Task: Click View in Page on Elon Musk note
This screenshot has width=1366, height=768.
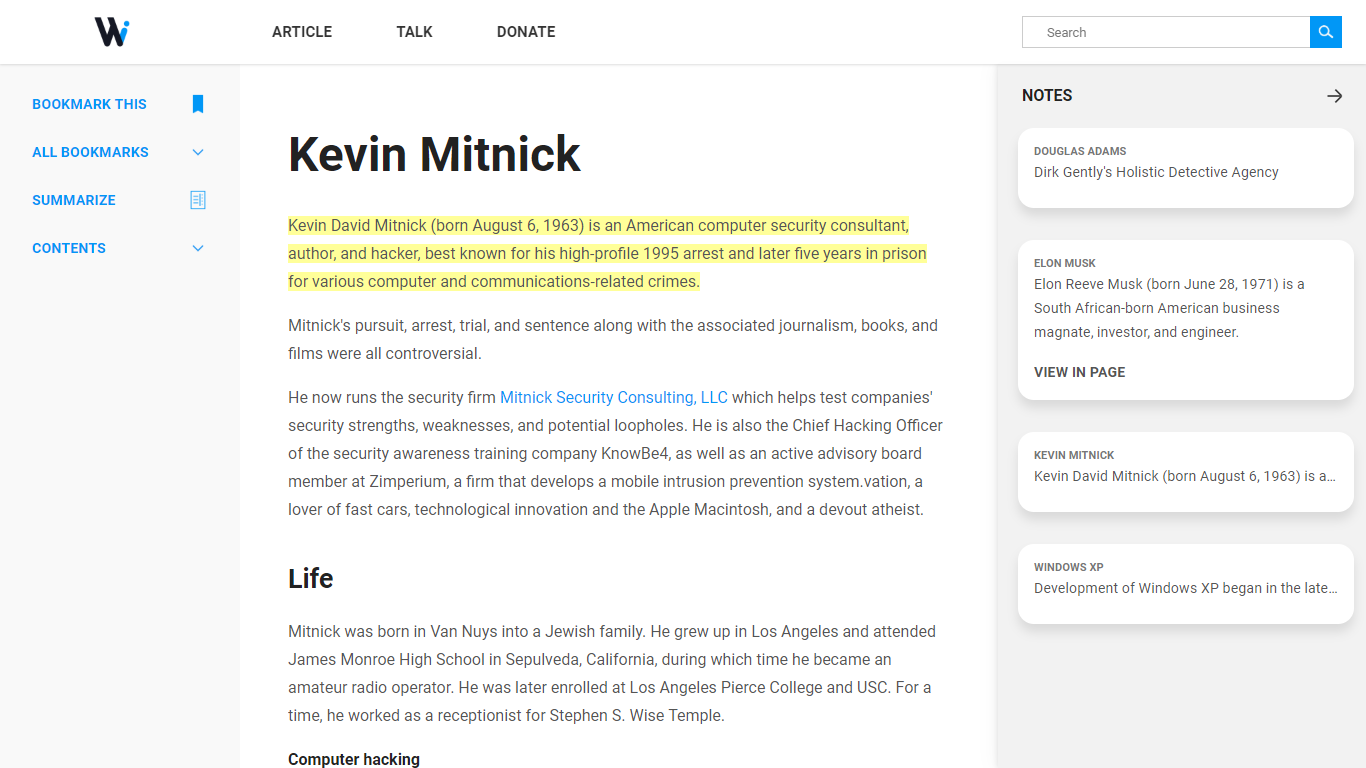Action: pyautogui.click(x=1079, y=372)
